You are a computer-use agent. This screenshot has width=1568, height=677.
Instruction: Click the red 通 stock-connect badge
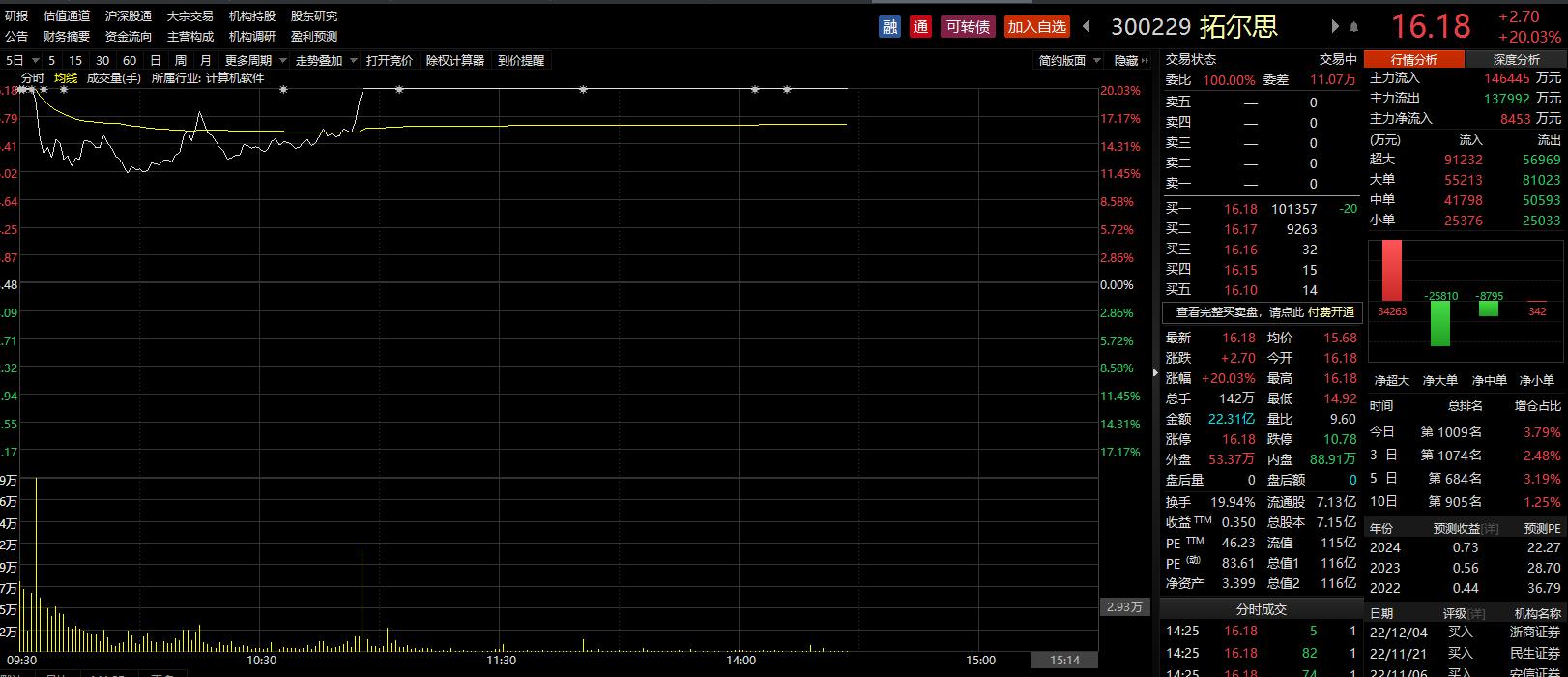click(920, 27)
